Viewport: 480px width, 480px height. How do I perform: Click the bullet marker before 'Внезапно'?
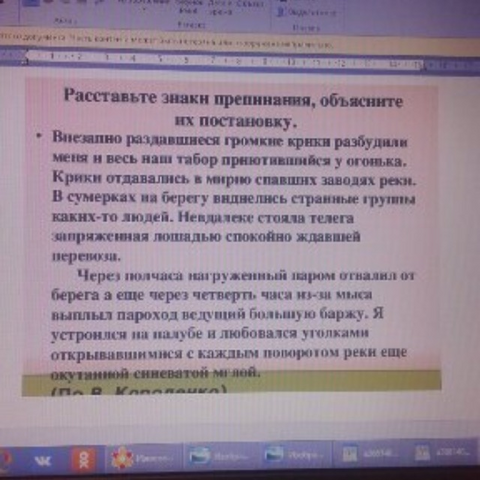39,136
